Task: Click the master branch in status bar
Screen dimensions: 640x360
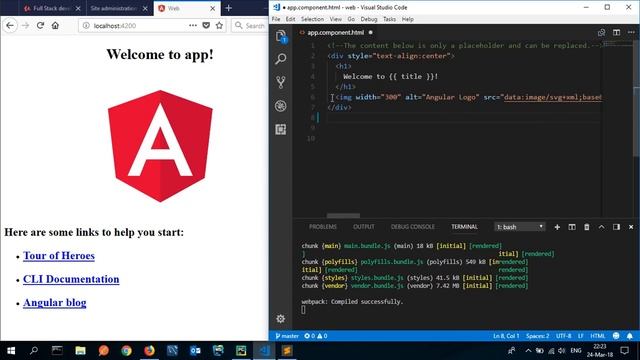Action: coord(287,336)
